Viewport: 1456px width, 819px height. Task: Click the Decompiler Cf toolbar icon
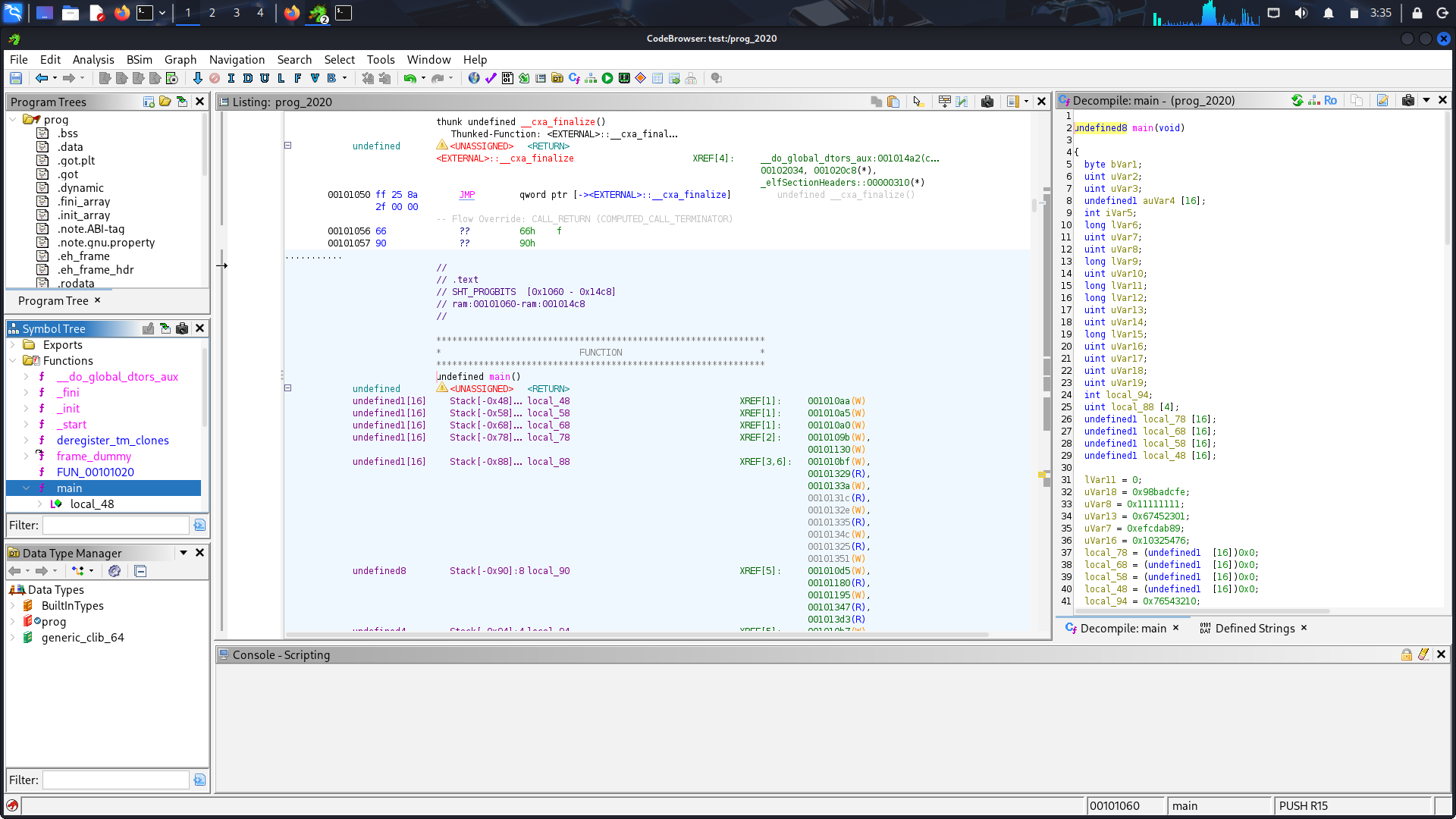(574, 78)
